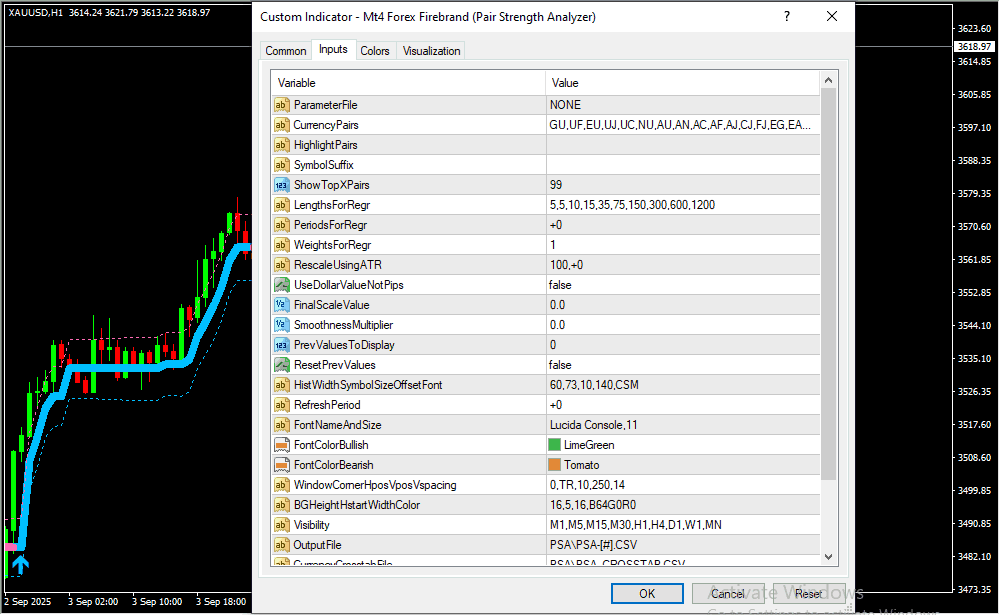Click the UseDollarValueNotPips boolean icon

click(x=281, y=285)
